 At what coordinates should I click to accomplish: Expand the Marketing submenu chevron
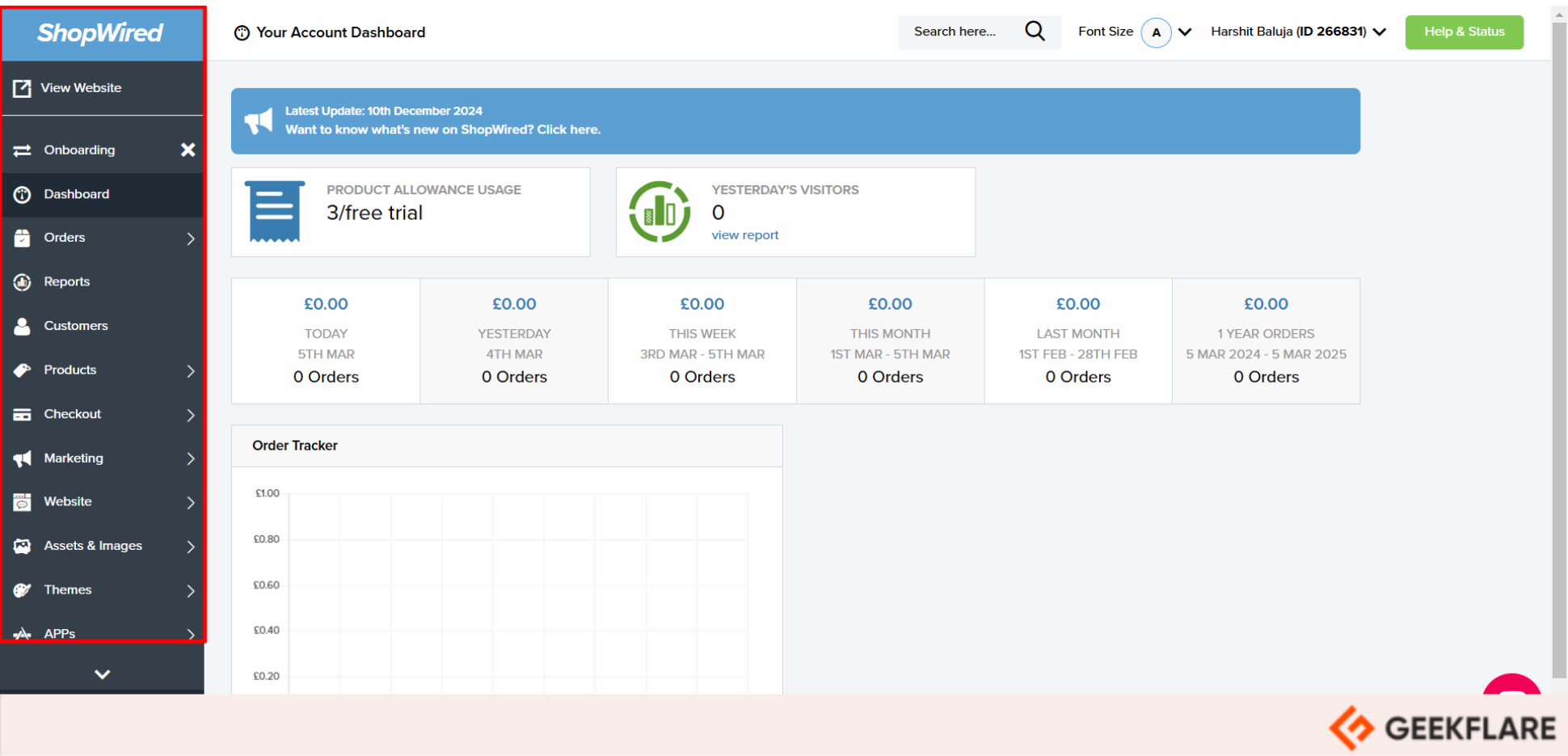click(191, 458)
